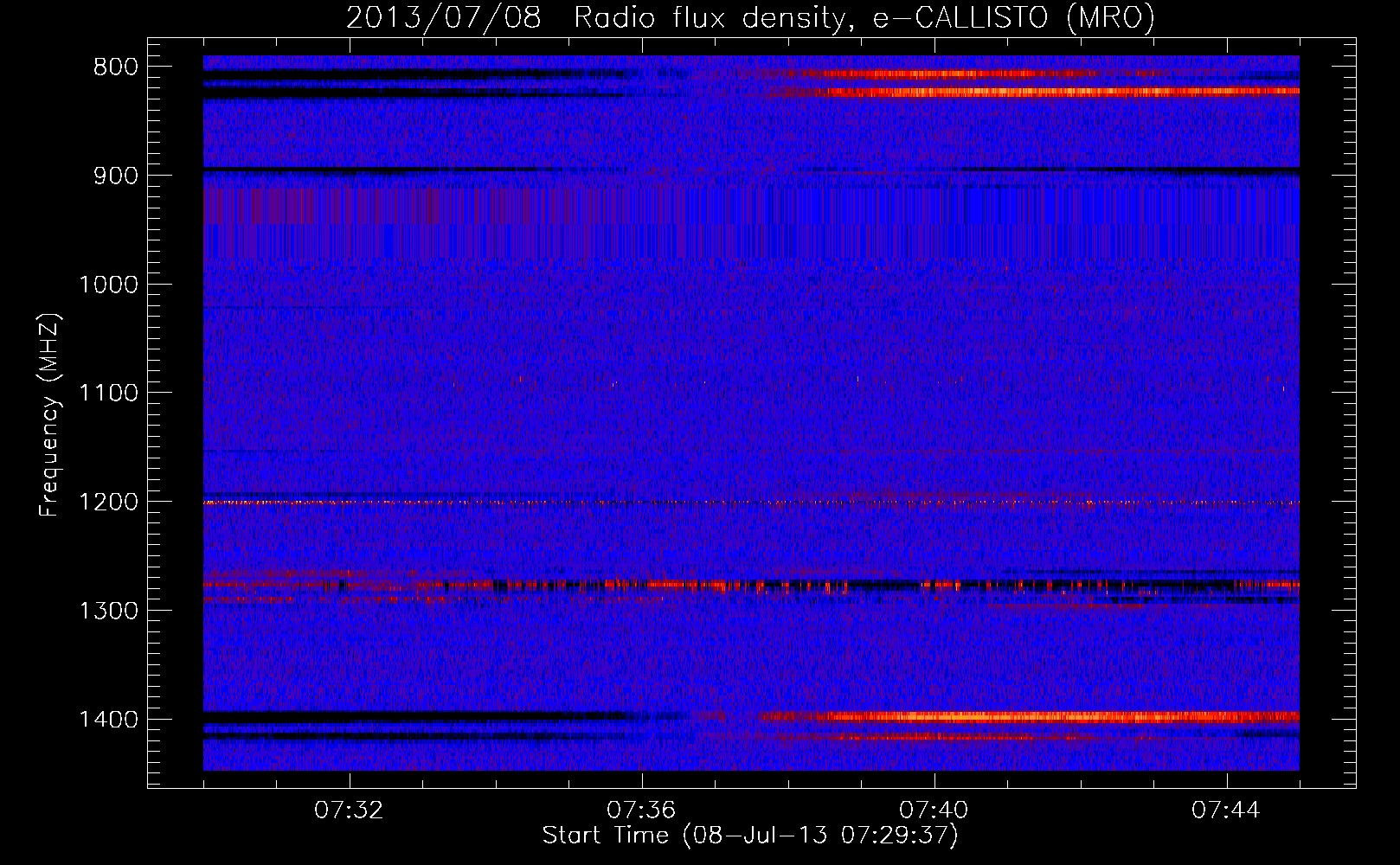
Task: Click the 07:40 time tick label
Action: tap(934, 811)
